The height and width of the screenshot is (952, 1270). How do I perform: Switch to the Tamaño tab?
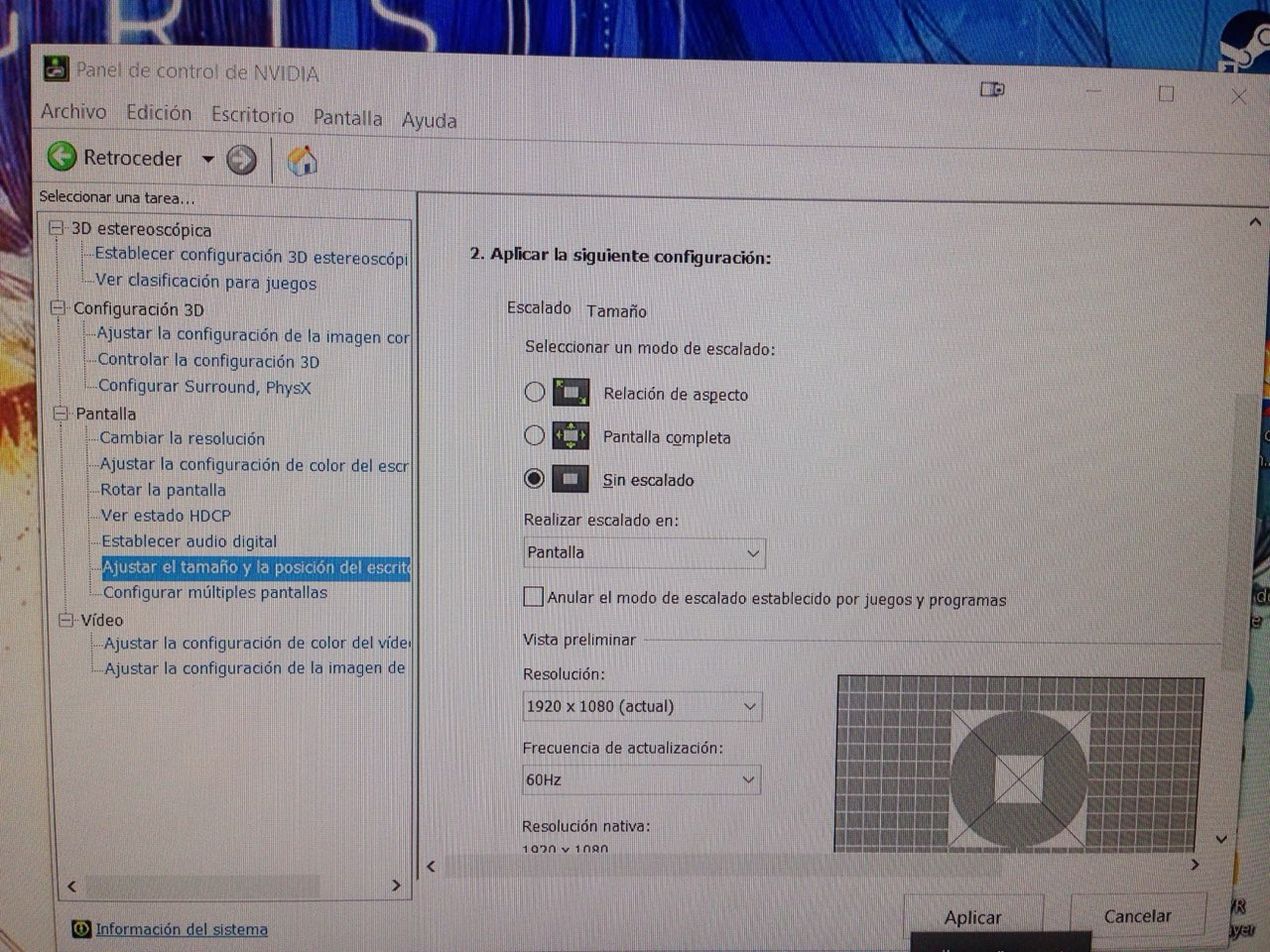click(x=616, y=310)
